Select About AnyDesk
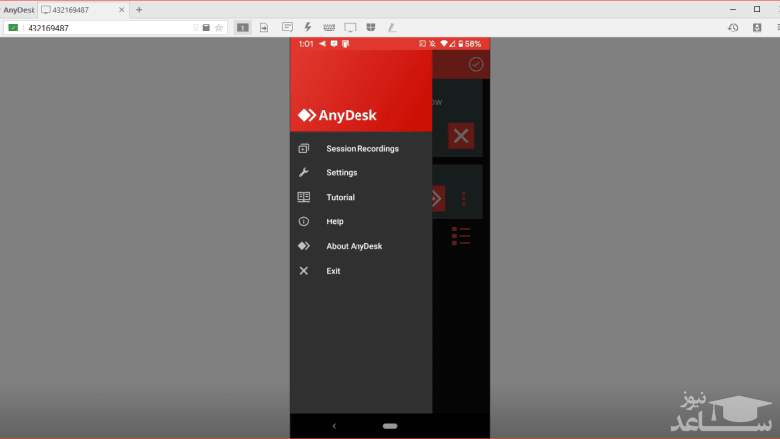Image resolution: width=780 pixels, height=439 pixels. [354, 246]
